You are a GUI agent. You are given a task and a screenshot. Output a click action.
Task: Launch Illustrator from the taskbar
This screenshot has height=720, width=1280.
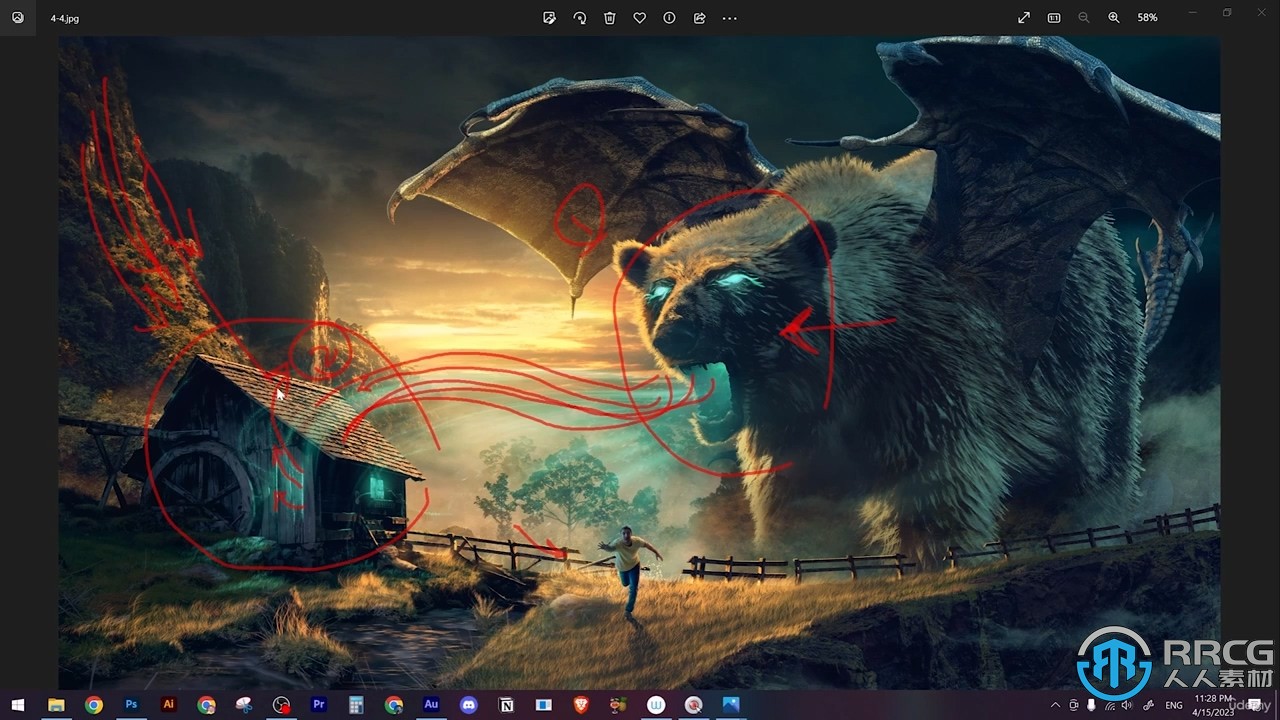coord(169,705)
